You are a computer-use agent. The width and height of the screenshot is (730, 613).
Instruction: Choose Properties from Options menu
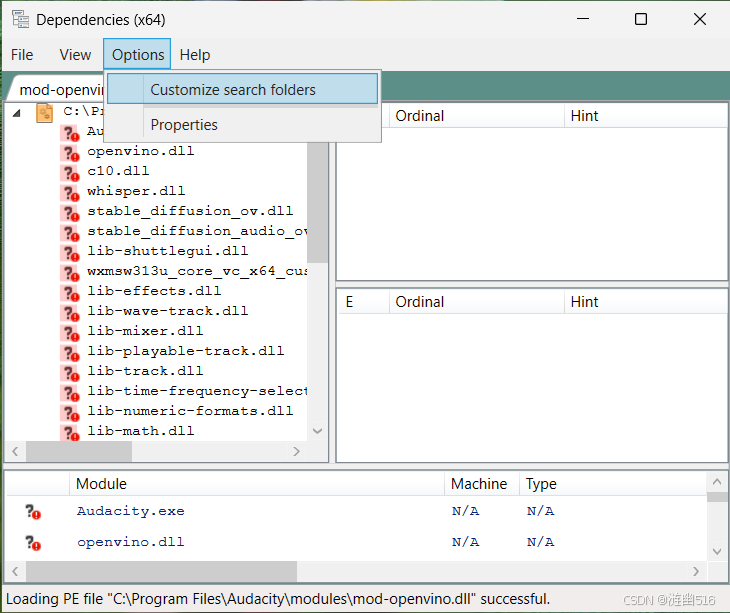click(x=242, y=125)
